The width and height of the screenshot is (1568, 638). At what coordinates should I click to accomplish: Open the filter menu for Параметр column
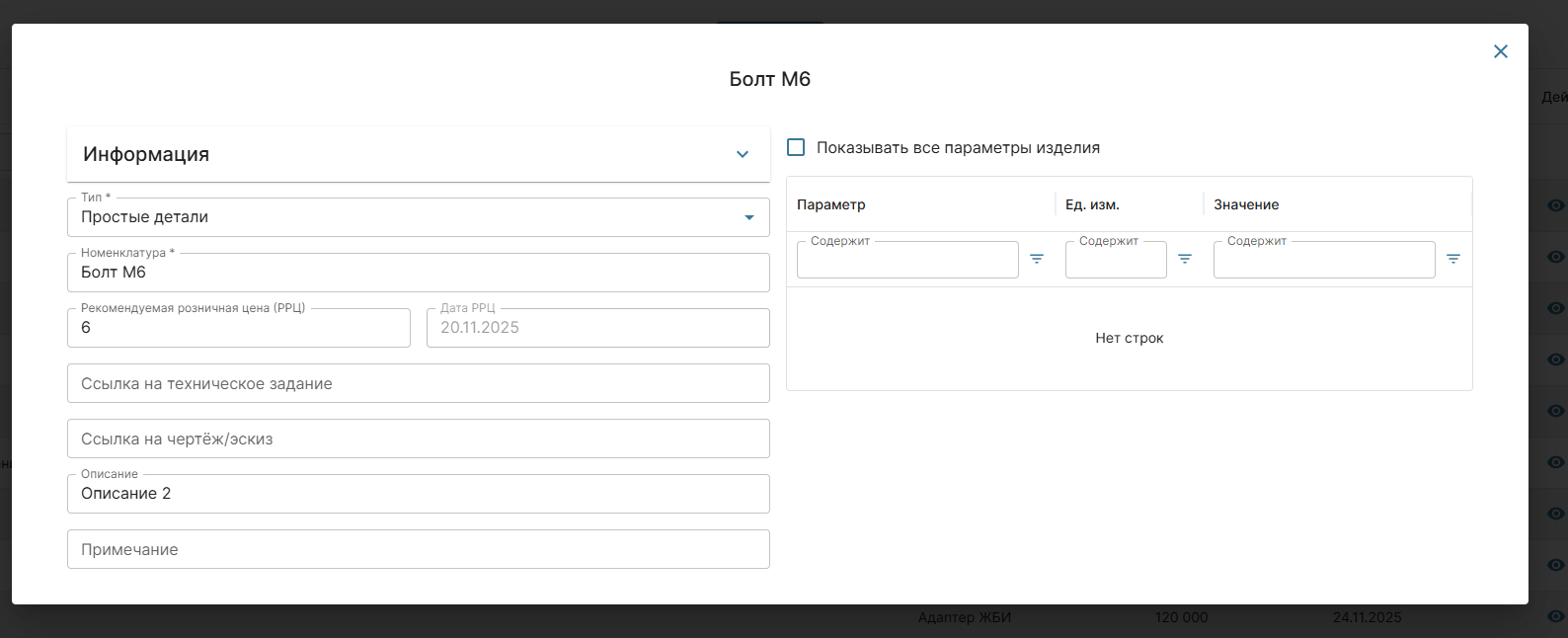(x=1037, y=259)
